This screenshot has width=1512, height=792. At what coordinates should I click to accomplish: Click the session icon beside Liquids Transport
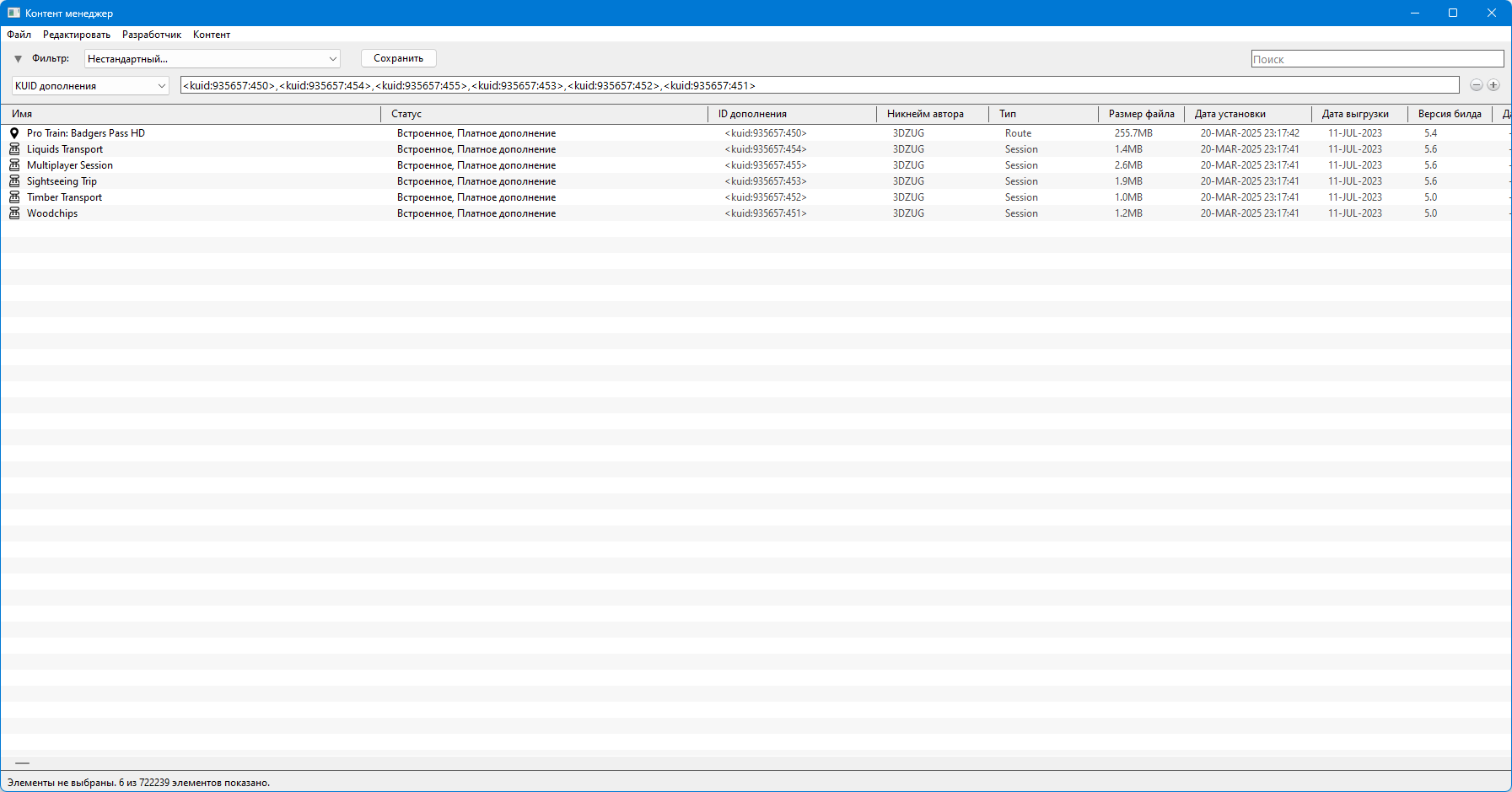tap(14, 149)
